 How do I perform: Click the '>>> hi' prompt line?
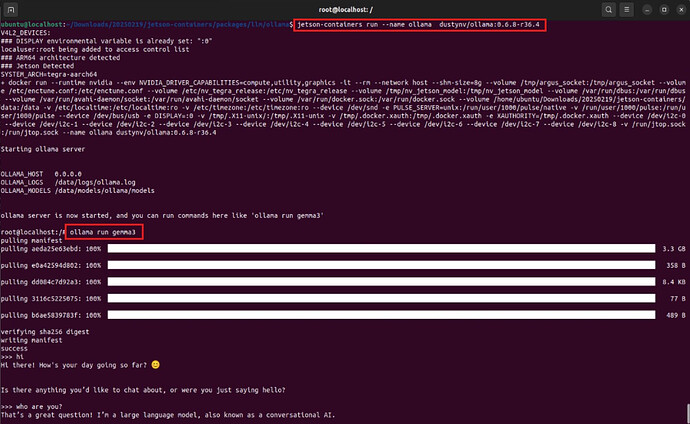click(12, 357)
